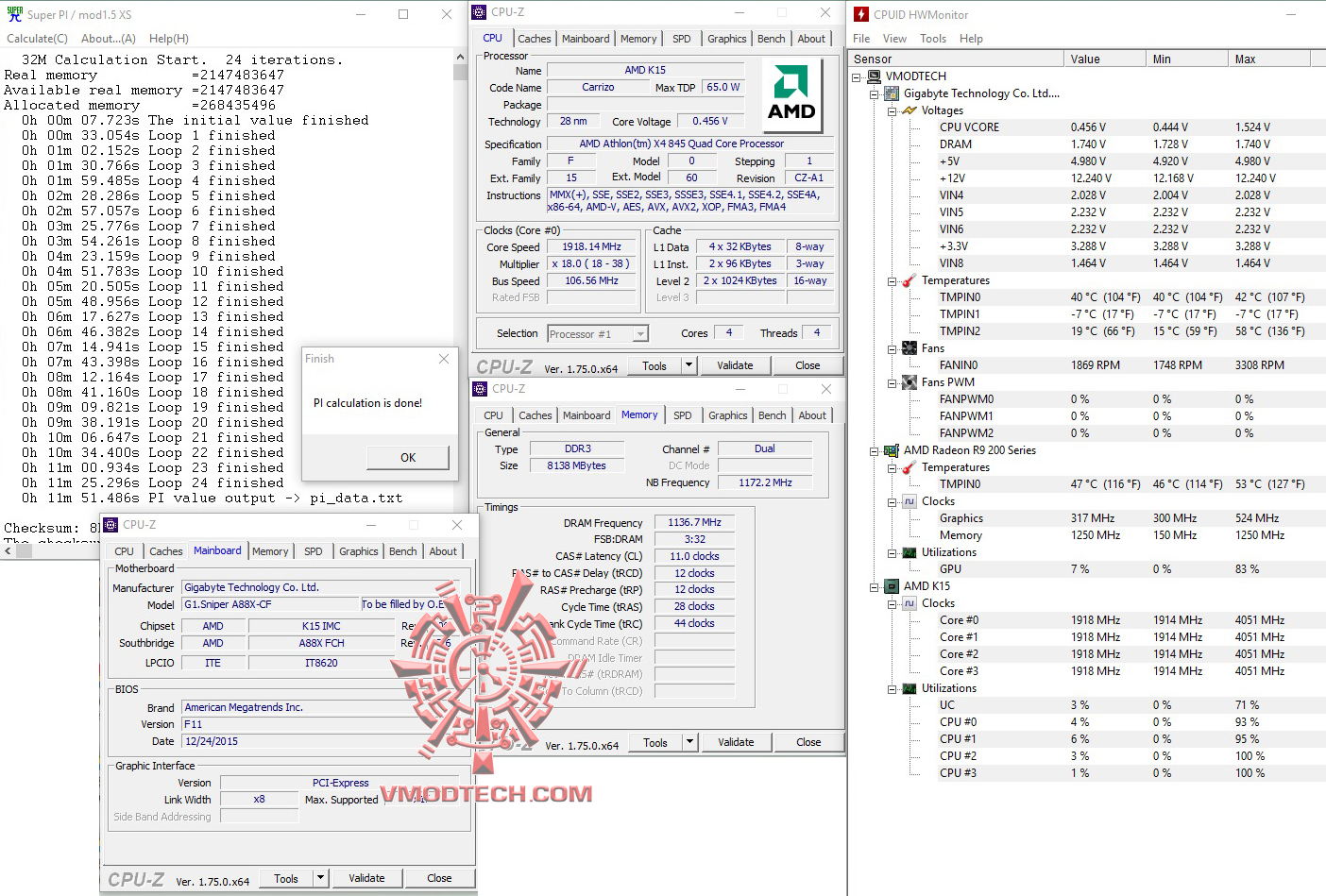This screenshot has width=1326, height=896.
Task: Click Validate in the CPU-Z Mainboard window
Action: [366, 878]
